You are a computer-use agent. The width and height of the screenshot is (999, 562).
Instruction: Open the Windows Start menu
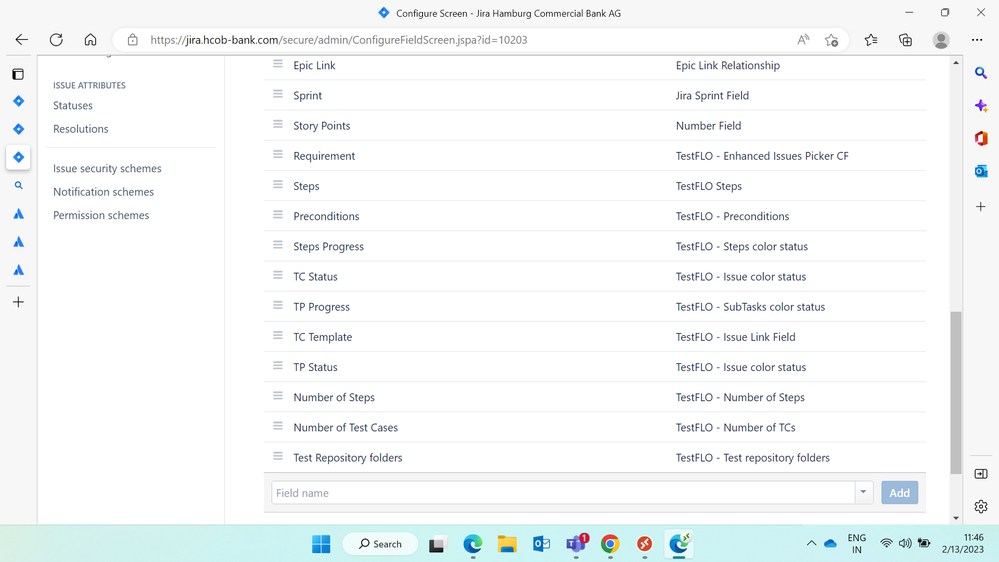tap(321, 544)
